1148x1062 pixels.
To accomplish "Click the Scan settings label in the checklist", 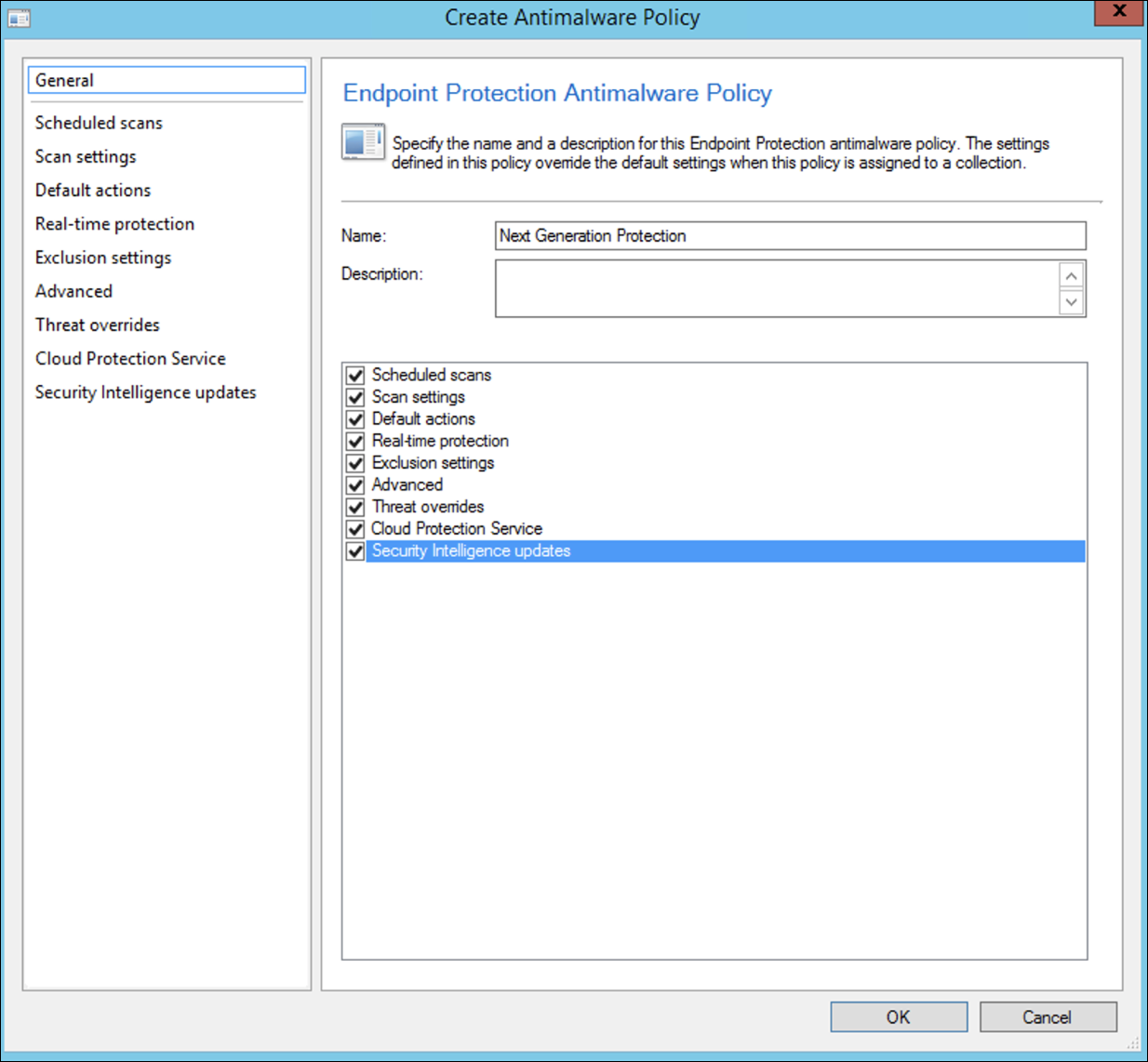I will (x=418, y=397).
